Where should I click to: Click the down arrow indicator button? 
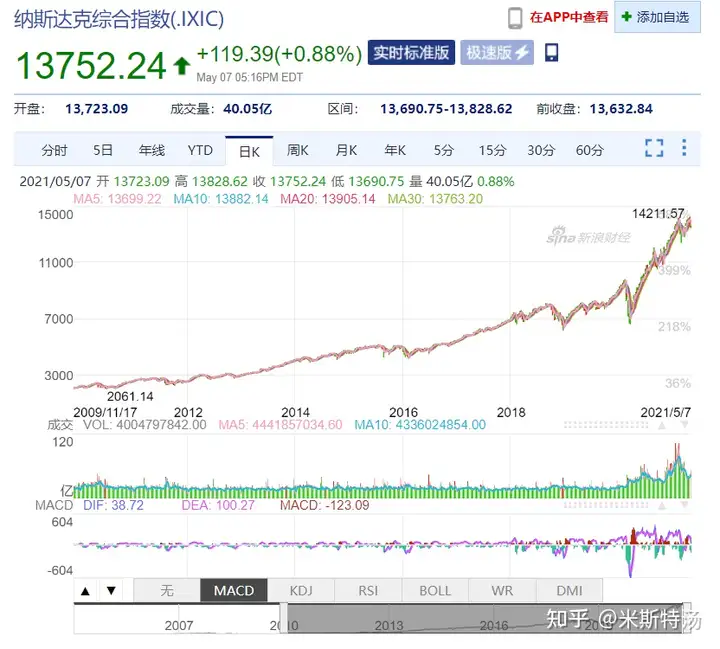point(111,591)
